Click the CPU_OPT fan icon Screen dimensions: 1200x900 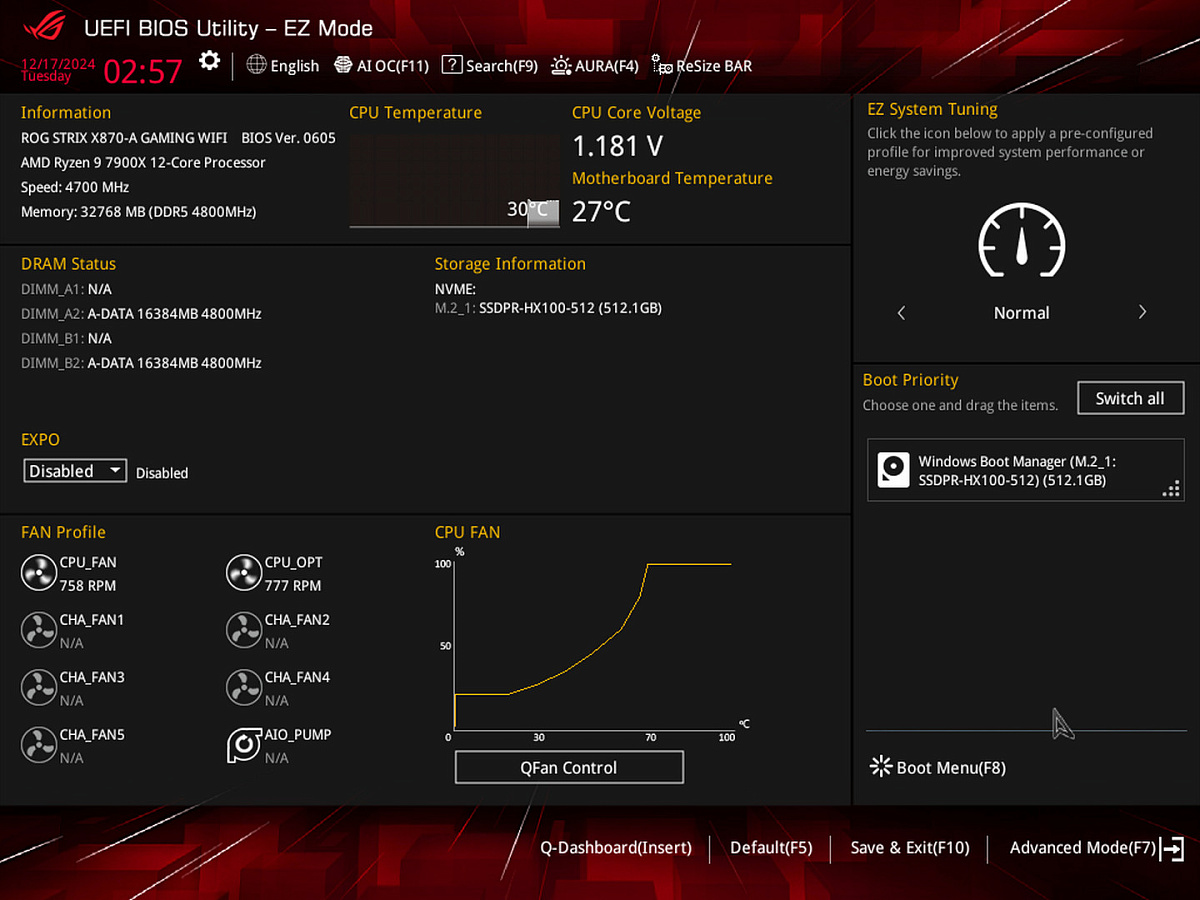tap(243, 573)
